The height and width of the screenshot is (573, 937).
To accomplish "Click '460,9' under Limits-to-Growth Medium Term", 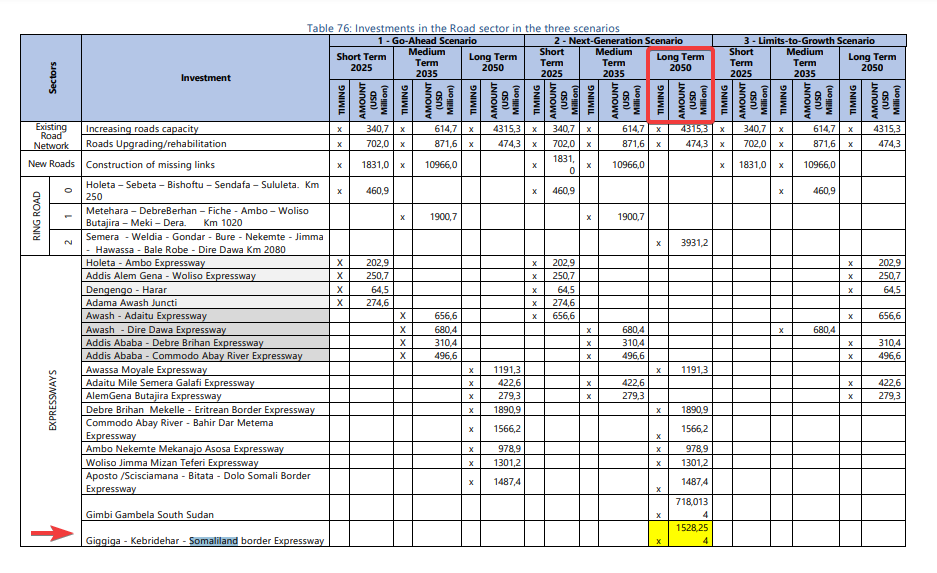I will point(824,191).
